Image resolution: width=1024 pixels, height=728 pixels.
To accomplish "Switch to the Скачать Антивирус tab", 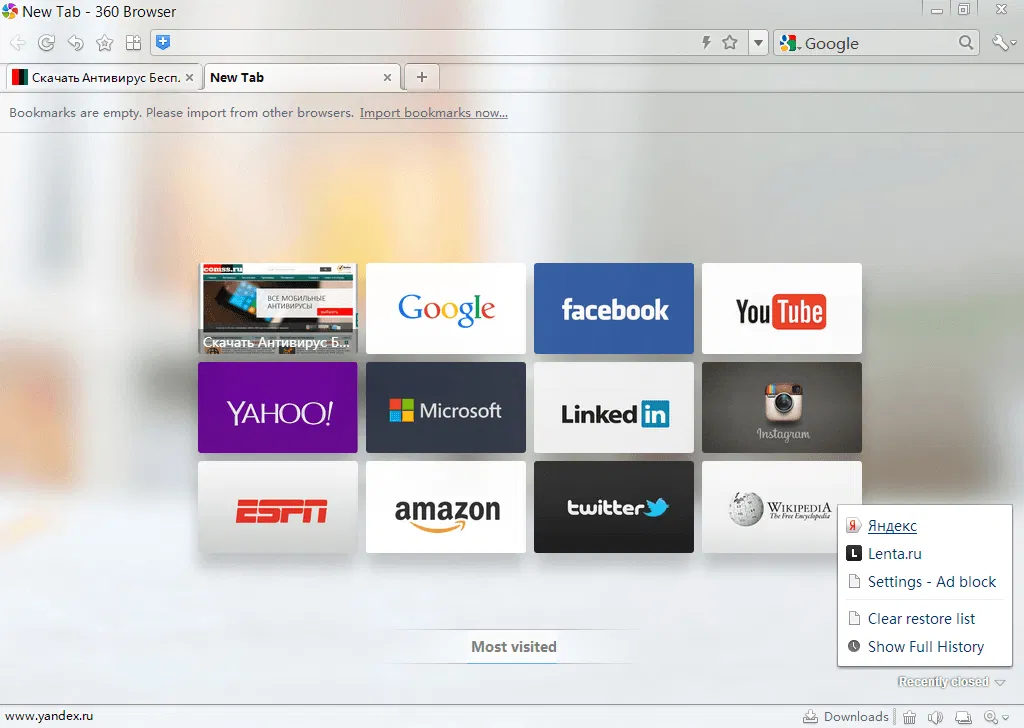I will (x=103, y=78).
